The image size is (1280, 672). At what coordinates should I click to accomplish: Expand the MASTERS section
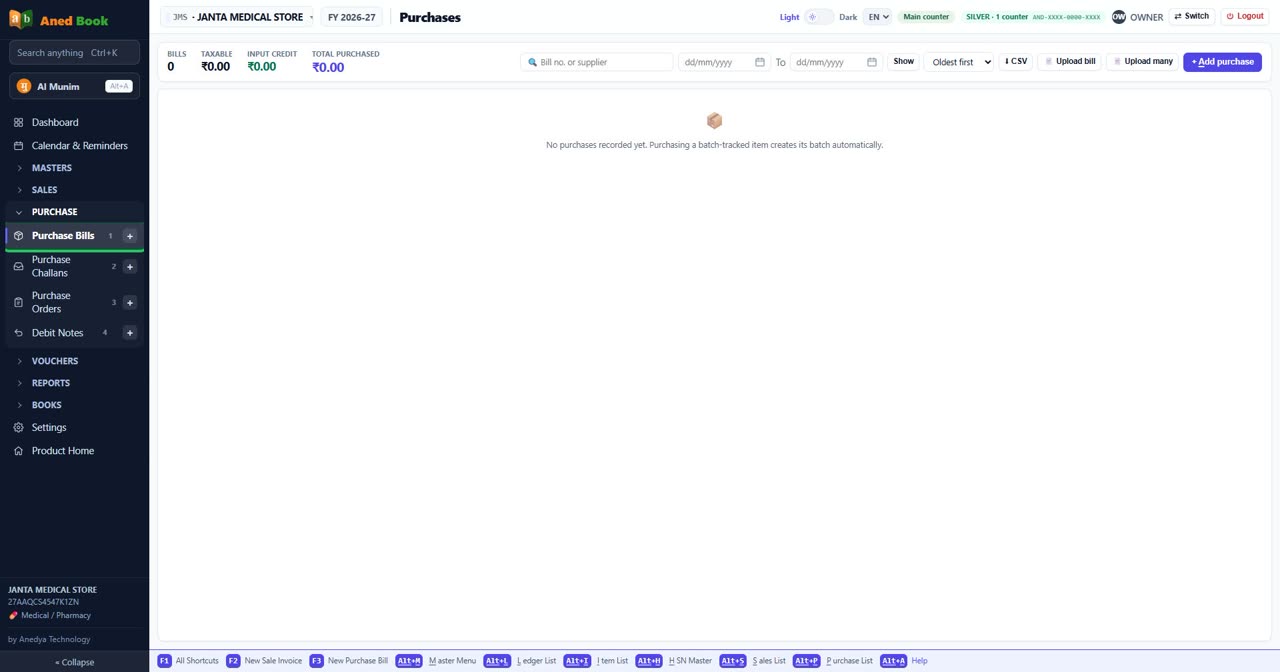coord(74,168)
